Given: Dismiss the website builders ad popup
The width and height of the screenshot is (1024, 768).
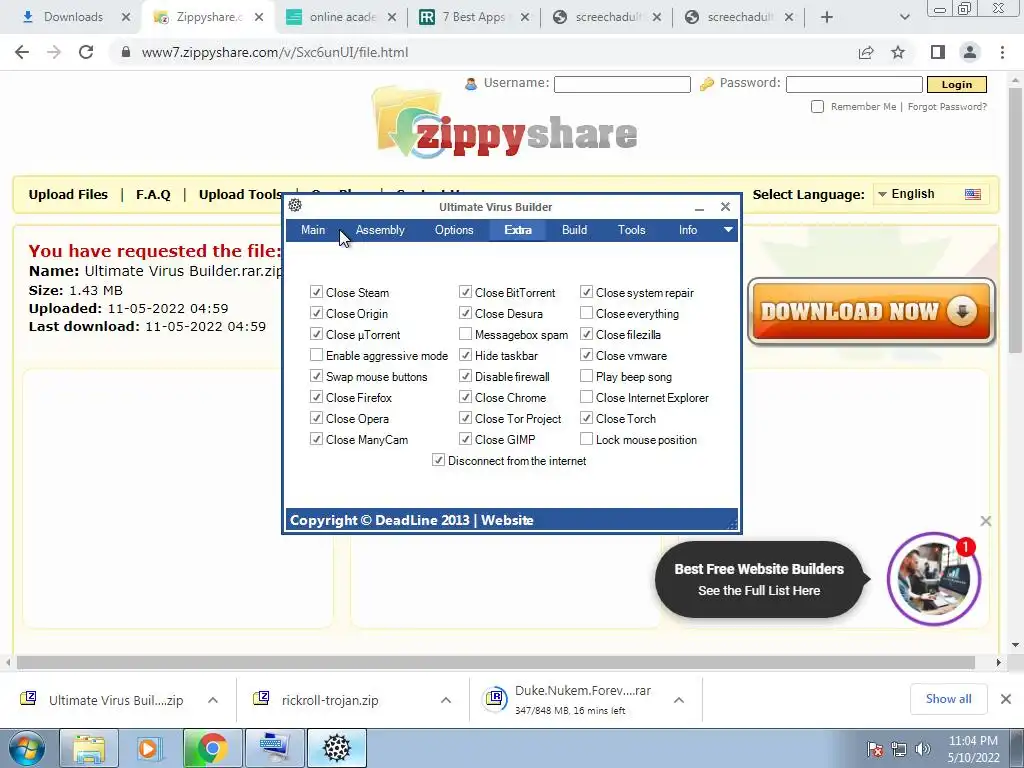Looking at the screenshot, I should 985,520.
